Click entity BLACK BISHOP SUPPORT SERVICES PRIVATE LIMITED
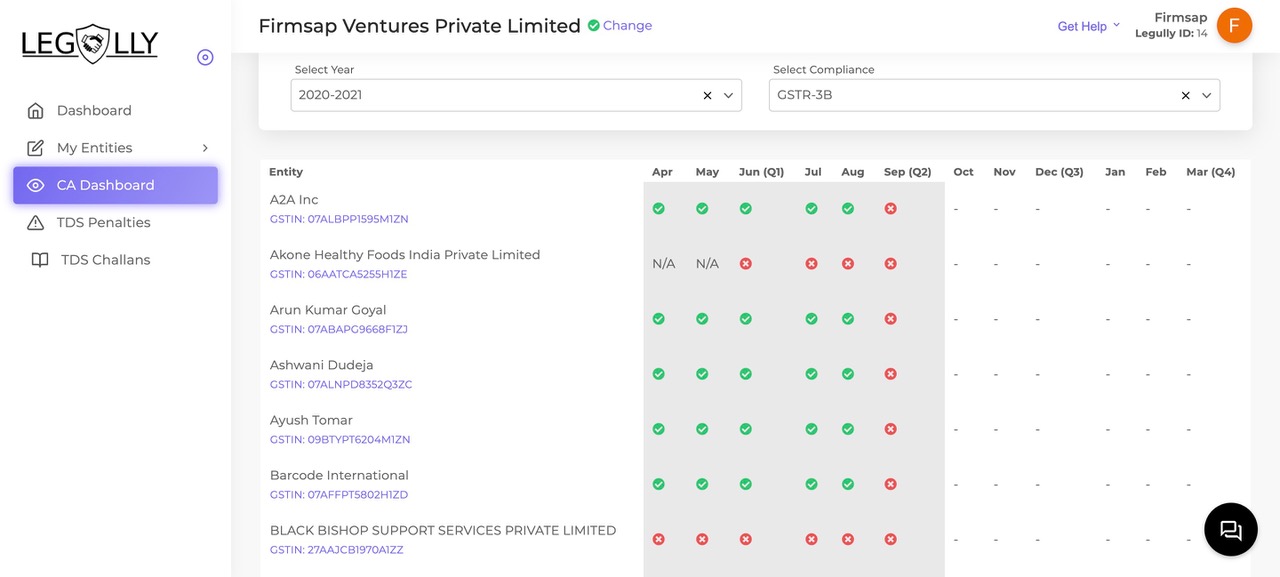This screenshot has height=577, width=1280. 443,530
